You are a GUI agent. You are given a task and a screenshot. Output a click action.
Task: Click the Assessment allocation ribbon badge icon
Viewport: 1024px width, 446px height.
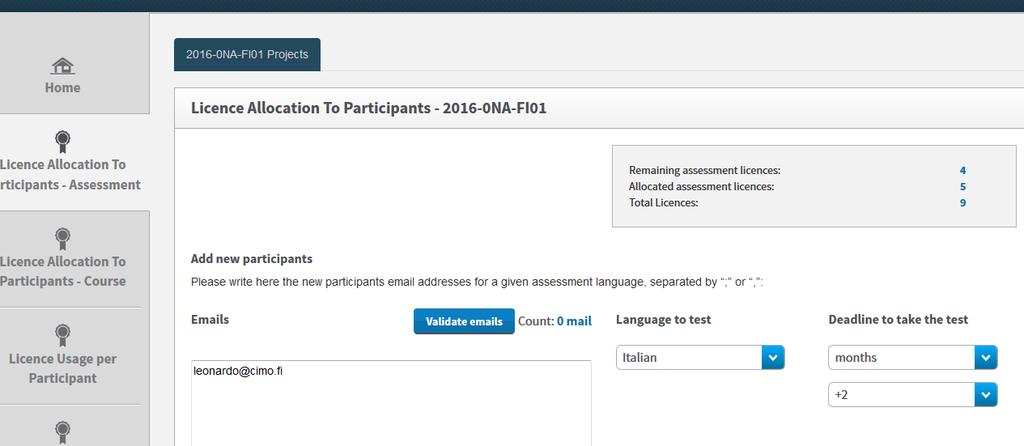tap(63, 142)
